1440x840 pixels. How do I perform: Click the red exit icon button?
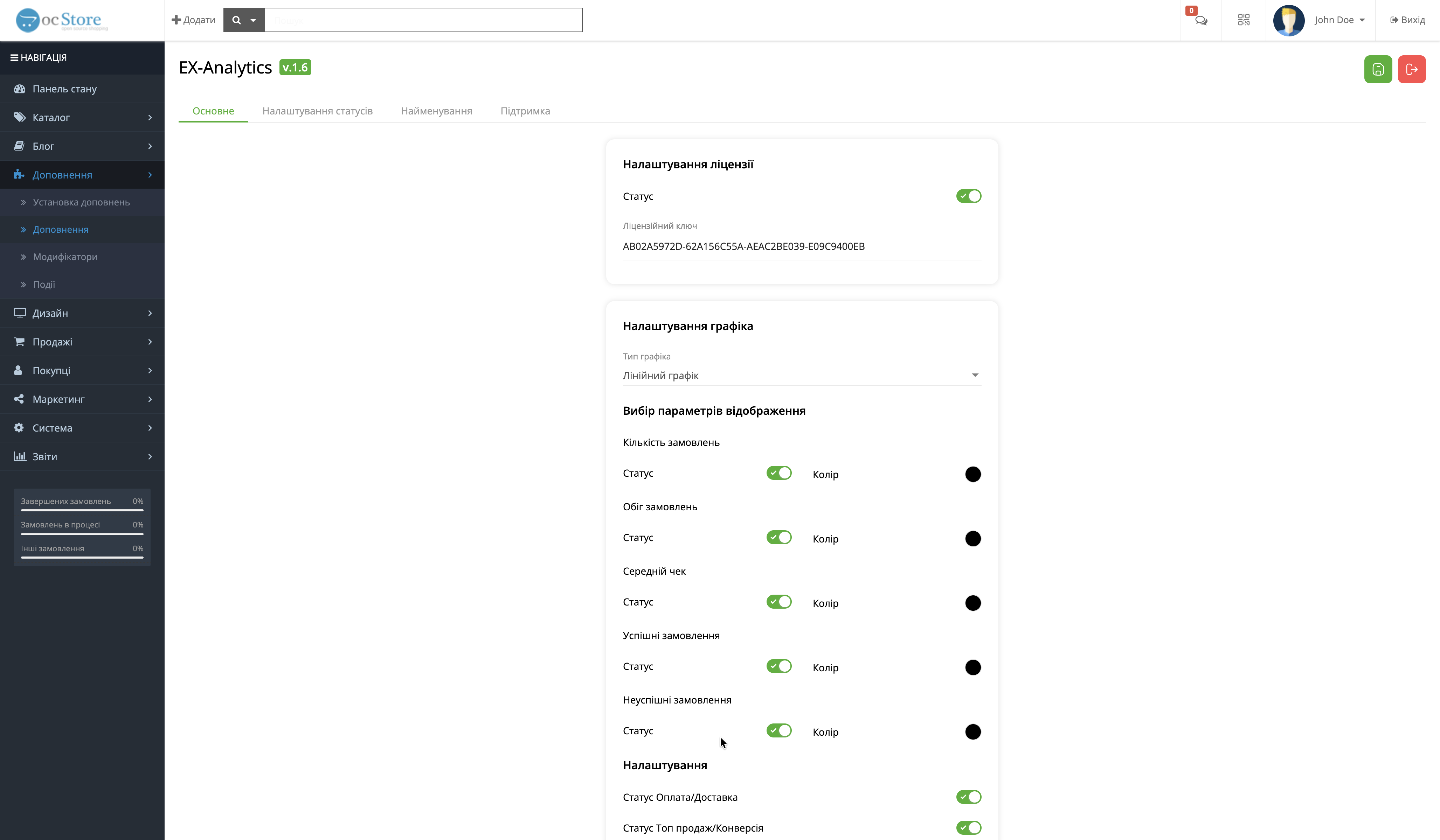click(1411, 69)
